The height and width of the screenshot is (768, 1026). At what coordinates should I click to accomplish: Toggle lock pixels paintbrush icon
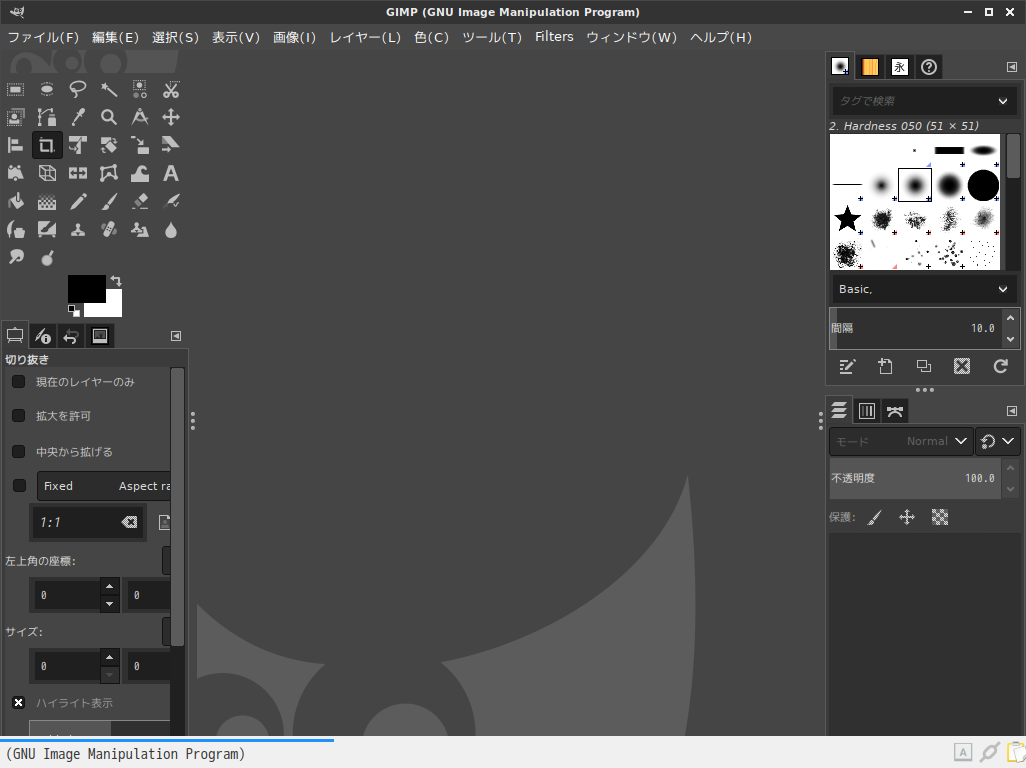(875, 517)
